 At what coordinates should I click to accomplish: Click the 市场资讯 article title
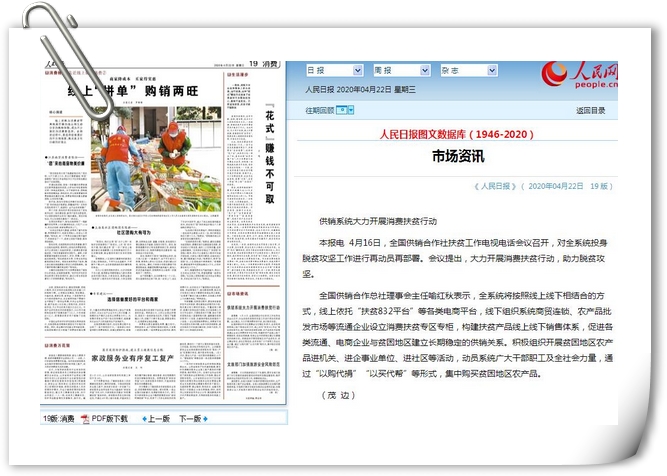point(458,156)
